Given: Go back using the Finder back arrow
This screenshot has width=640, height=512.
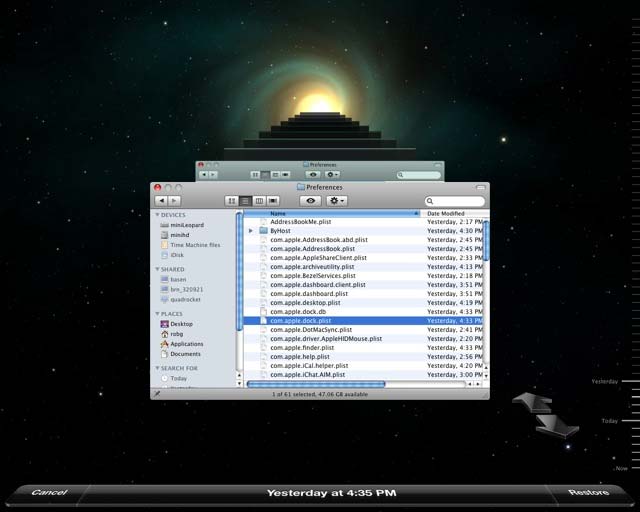Looking at the screenshot, I should coord(162,201).
